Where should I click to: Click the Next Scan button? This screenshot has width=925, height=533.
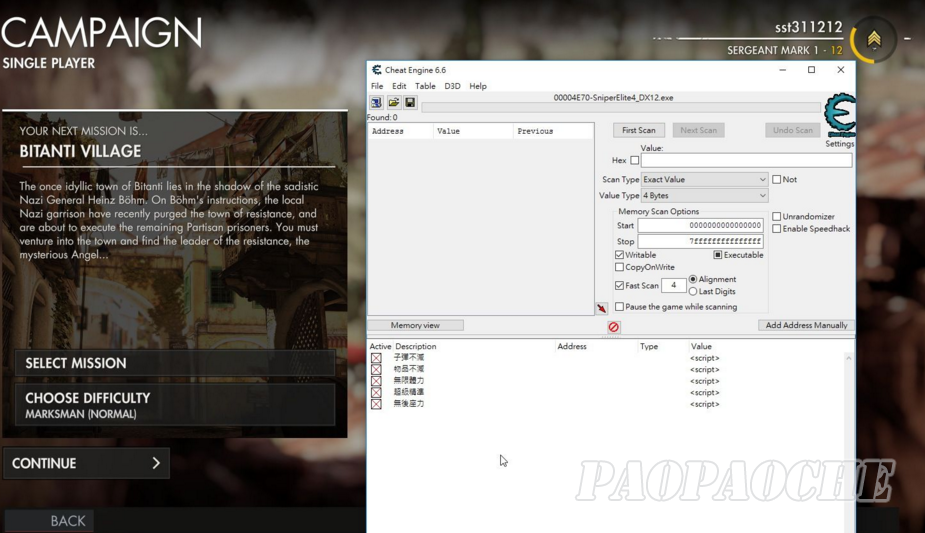698,130
